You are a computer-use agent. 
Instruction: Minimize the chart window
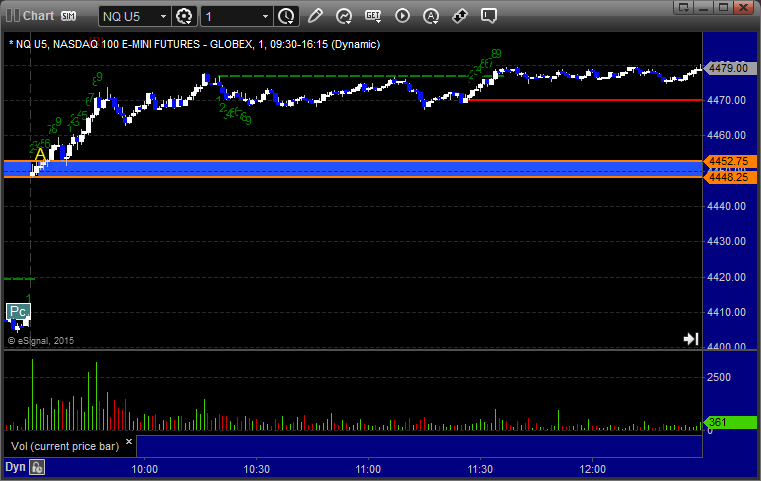click(704, 7)
